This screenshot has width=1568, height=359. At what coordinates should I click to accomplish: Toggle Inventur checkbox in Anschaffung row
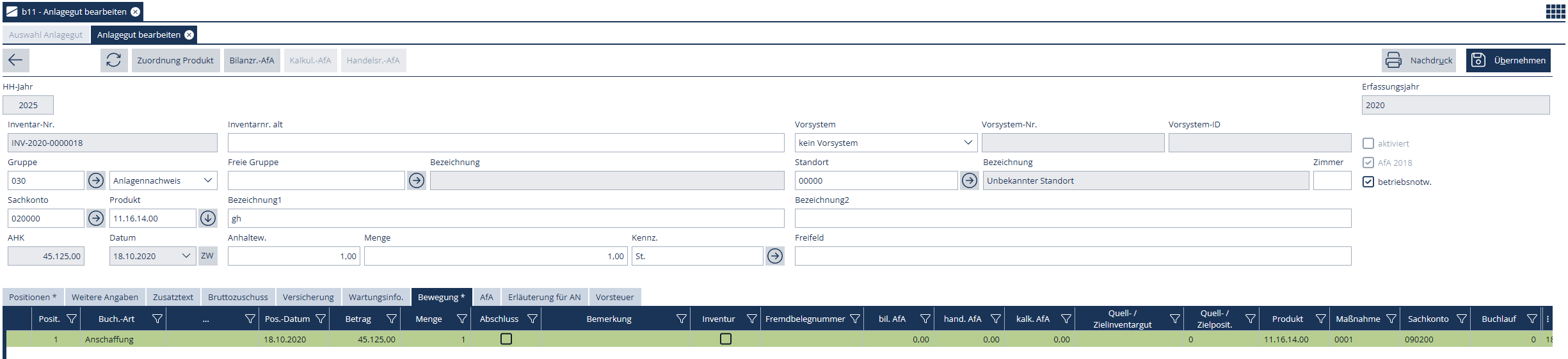(726, 339)
